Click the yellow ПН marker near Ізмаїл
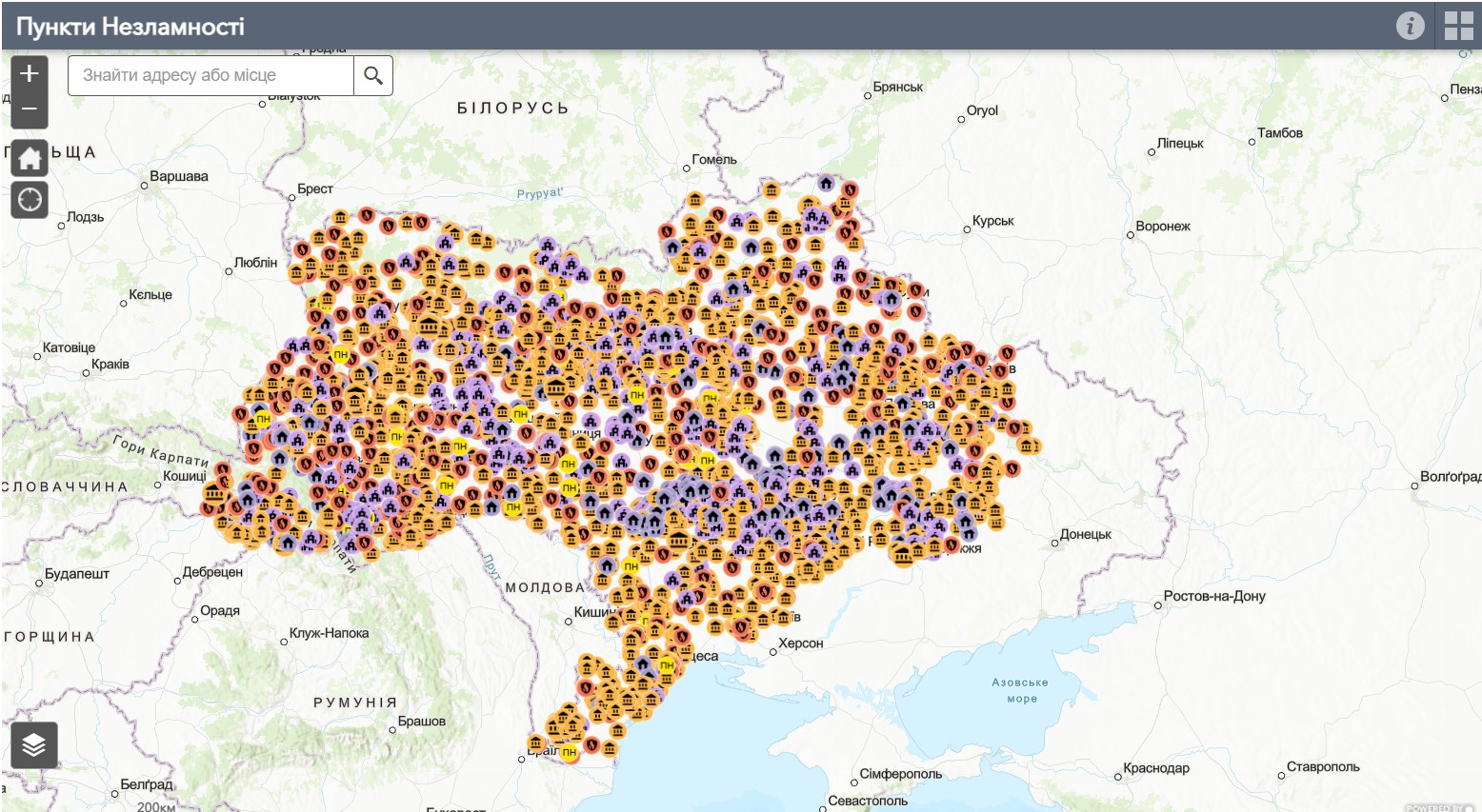Screen dimensions: 1482x812 pyautogui.click(x=570, y=752)
